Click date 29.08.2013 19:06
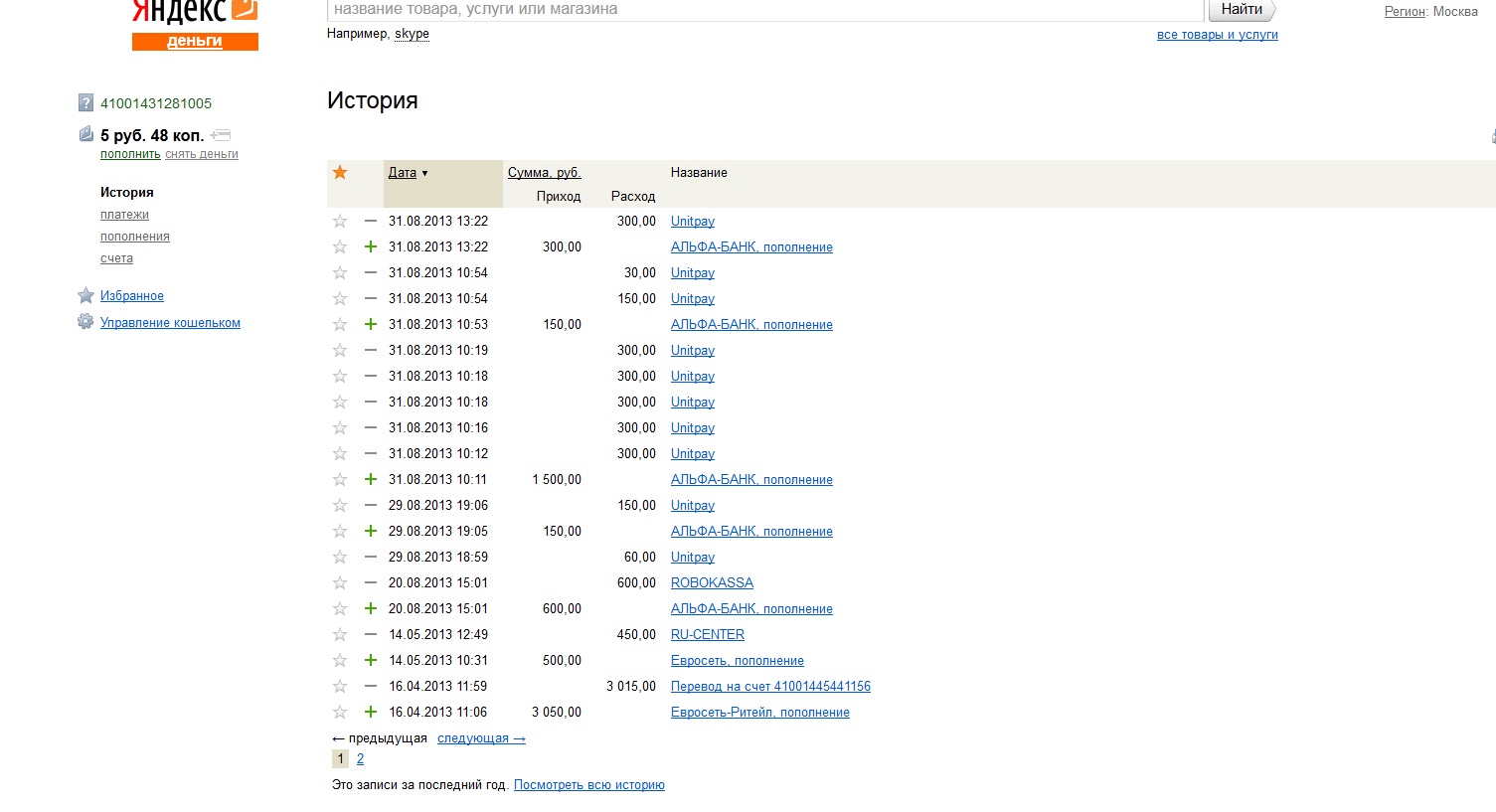This screenshot has width=1496, height=812. [438, 505]
